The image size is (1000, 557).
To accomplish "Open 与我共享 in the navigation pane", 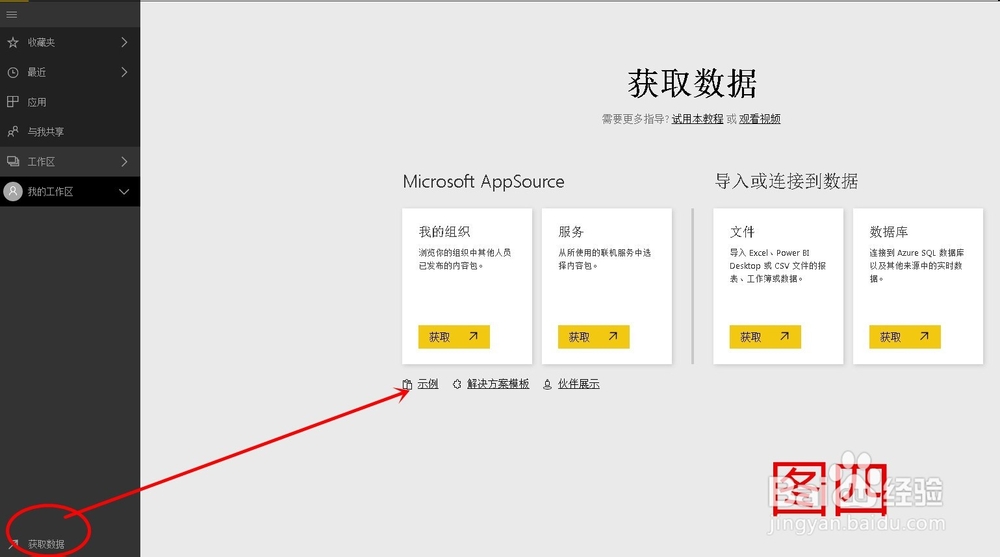I will tap(70, 131).
